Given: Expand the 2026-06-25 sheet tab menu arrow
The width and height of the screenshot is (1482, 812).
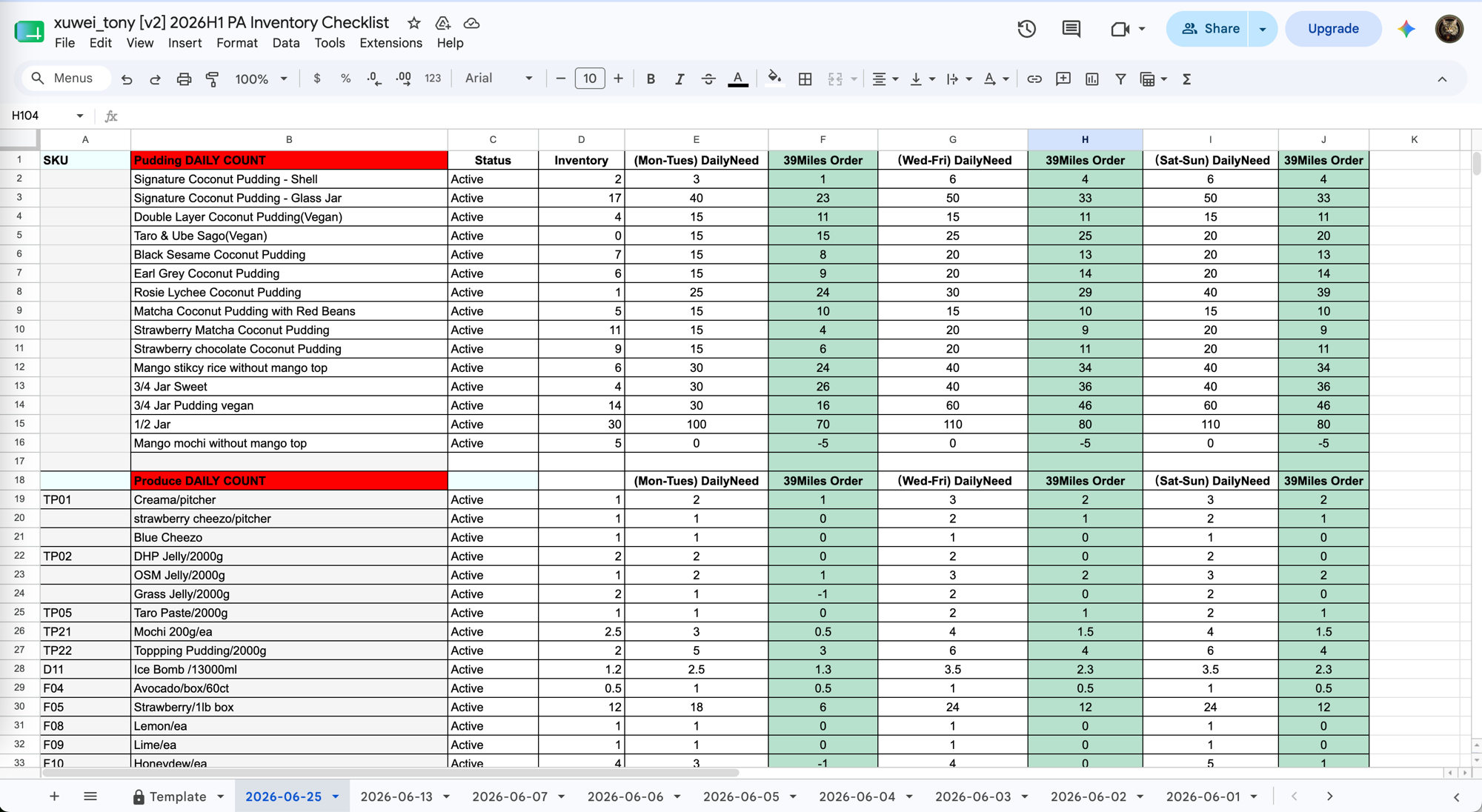Looking at the screenshot, I should tap(336, 796).
